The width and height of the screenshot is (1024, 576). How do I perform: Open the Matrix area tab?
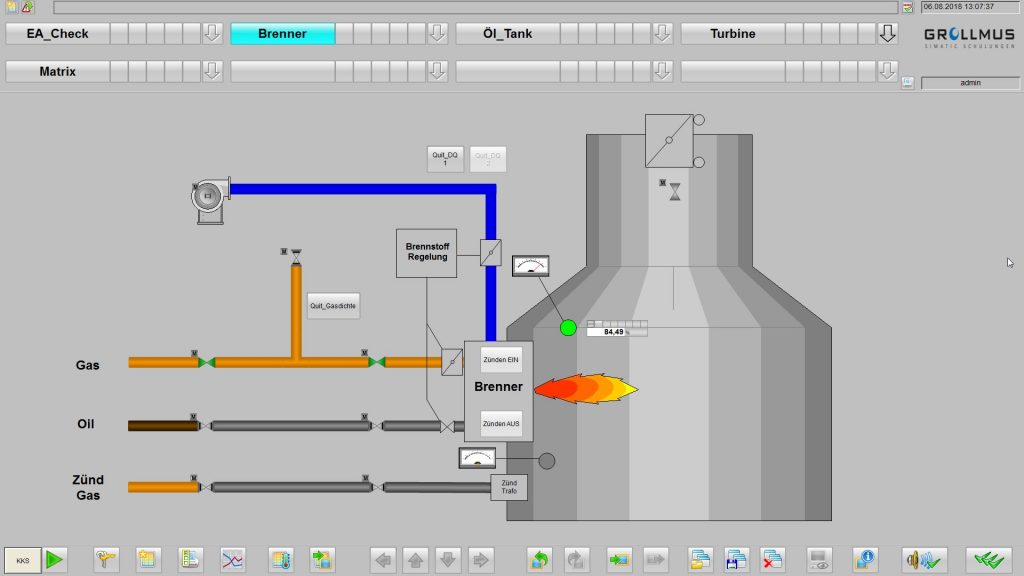click(x=57, y=72)
